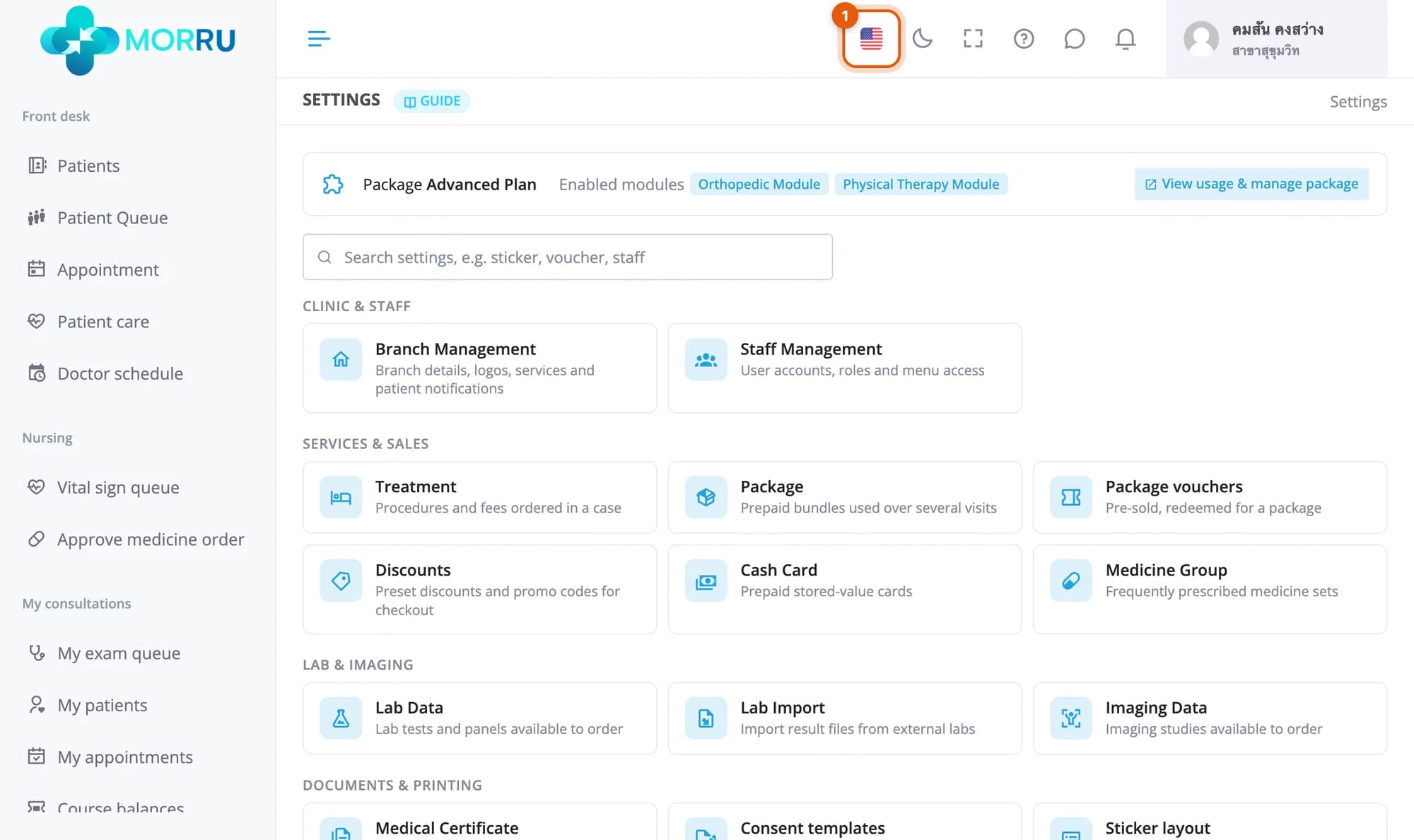Toggle the sidebar hamburger menu icon
This screenshot has width=1414, height=840.
pyautogui.click(x=319, y=38)
